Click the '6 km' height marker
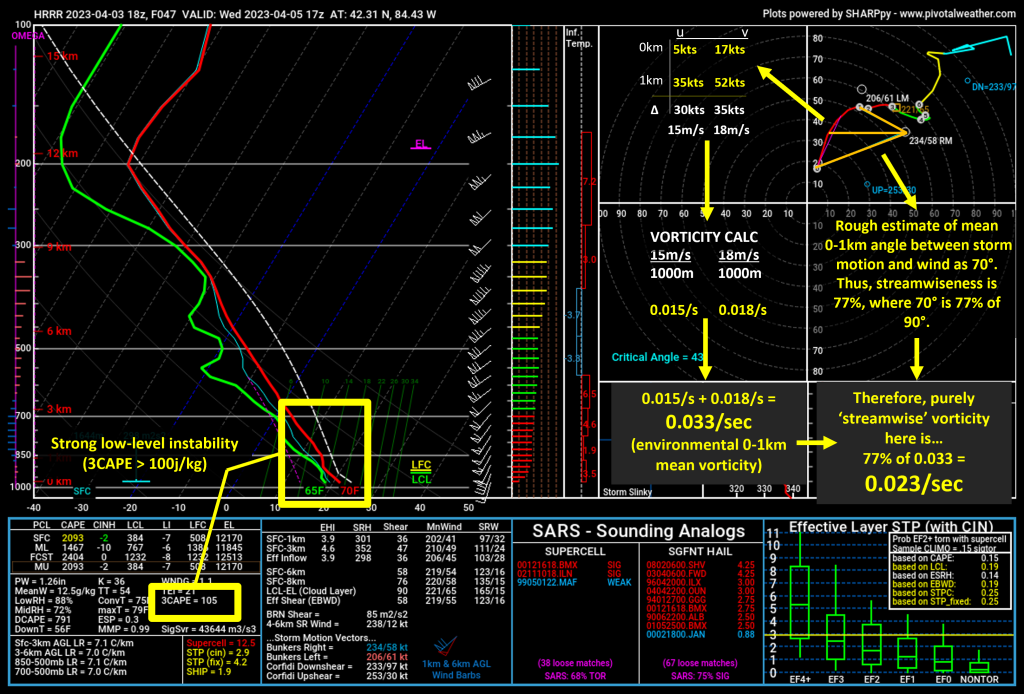This screenshot has width=1024, height=694. [x=59, y=331]
